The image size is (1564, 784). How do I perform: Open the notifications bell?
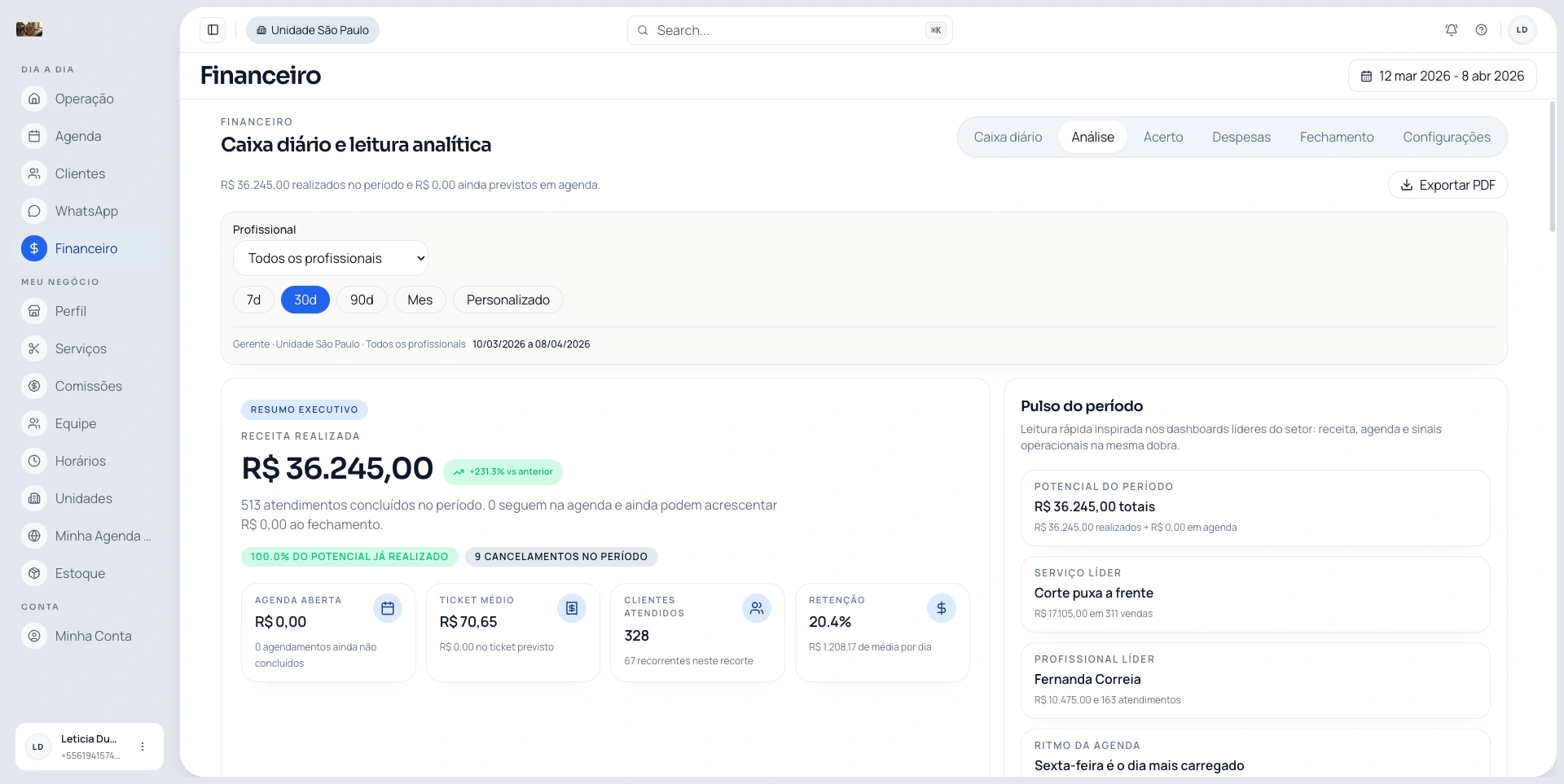coord(1452,29)
